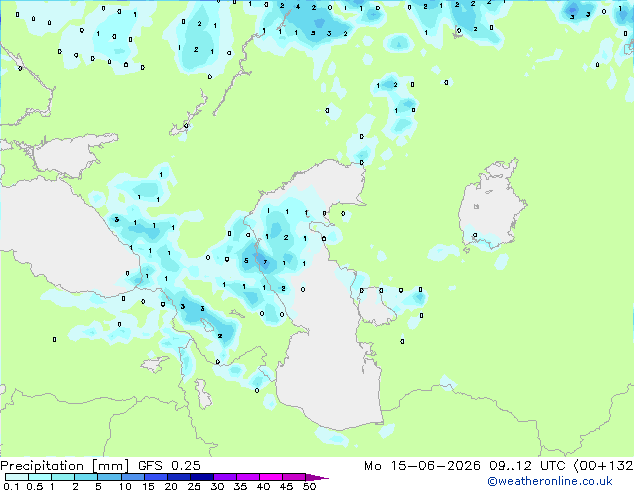Click legend scale label '25'

click(x=194, y=486)
